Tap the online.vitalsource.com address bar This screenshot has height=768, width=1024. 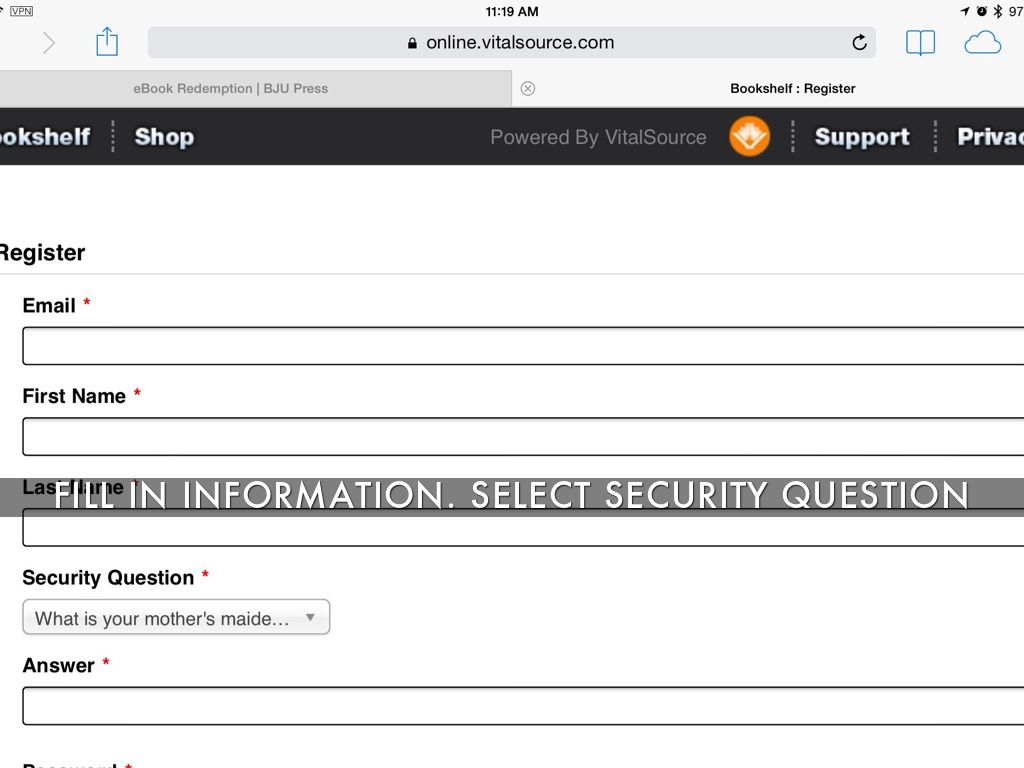[520, 42]
